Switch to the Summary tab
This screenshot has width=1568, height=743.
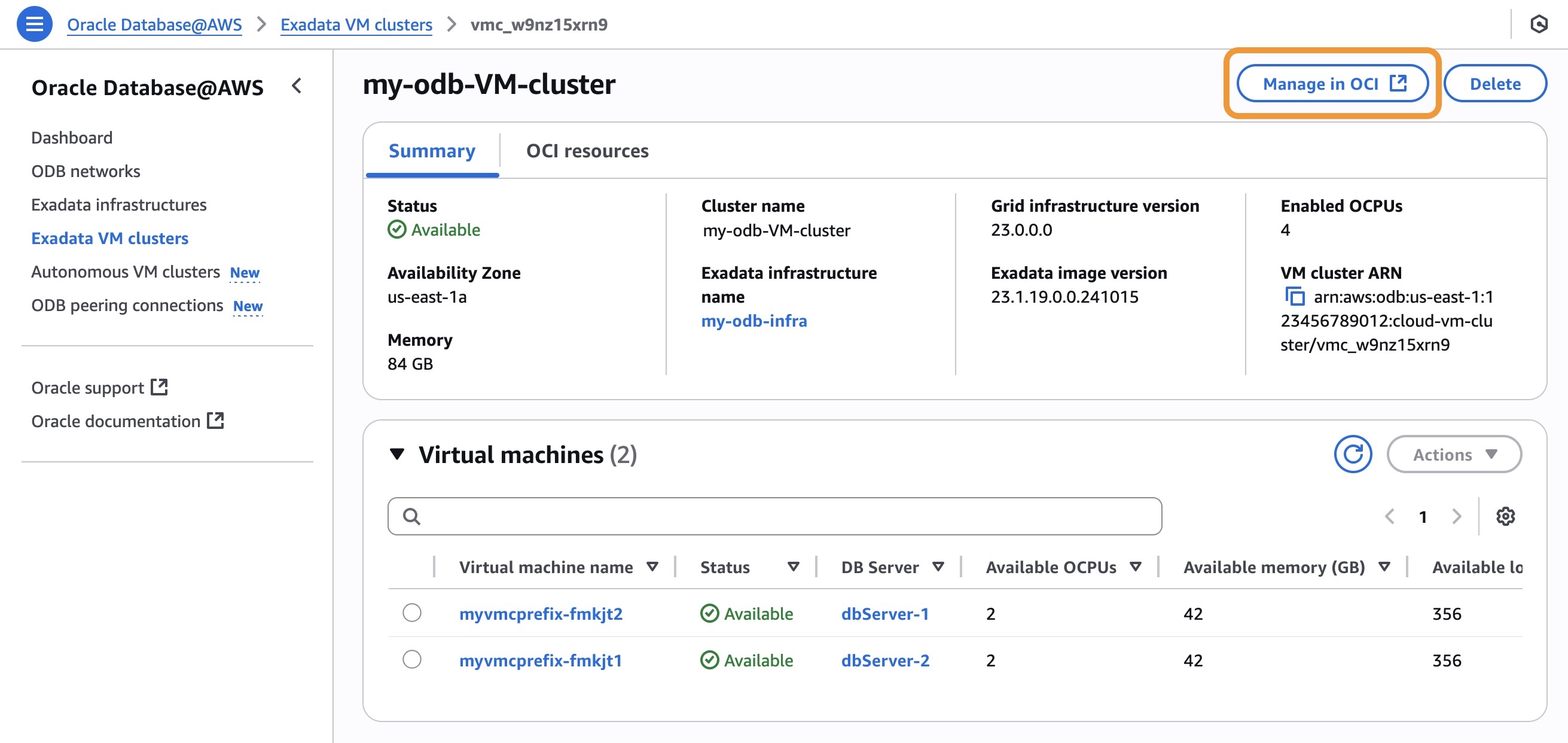pyautogui.click(x=432, y=150)
